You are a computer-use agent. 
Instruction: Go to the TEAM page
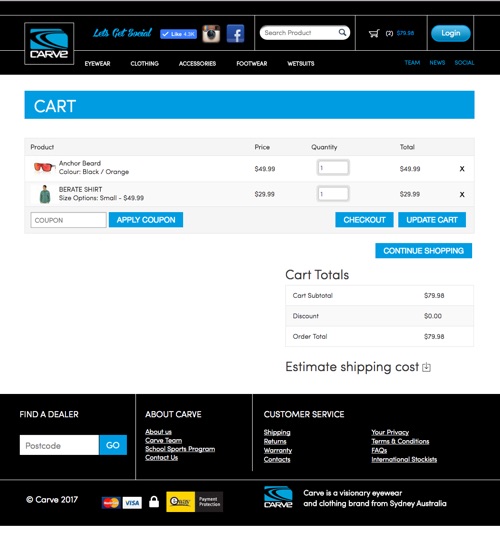(x=412, y=63)
